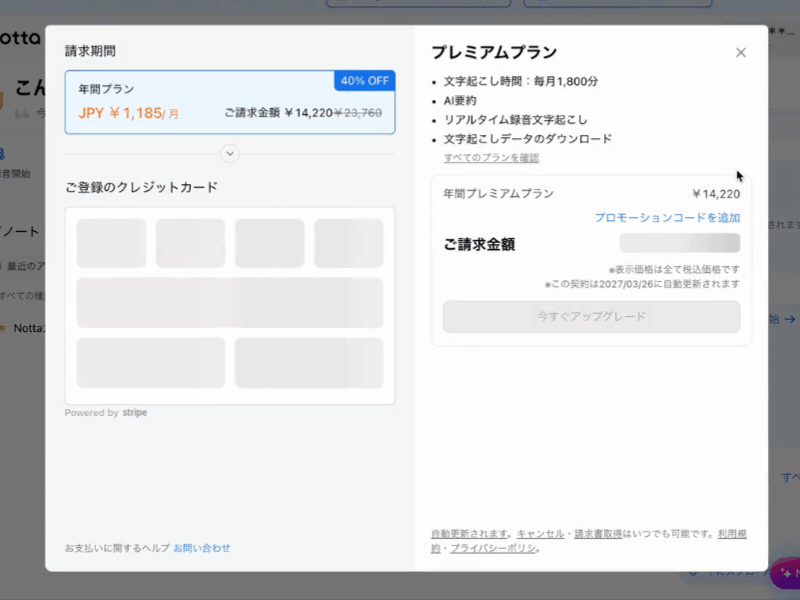Click the 請求書取得 link
Image resolution: width=800 pixels, height=600 pixels.
598,534
